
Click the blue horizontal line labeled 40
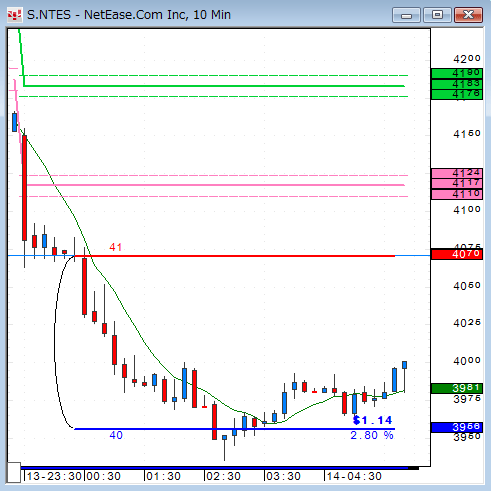pos(235,429)
